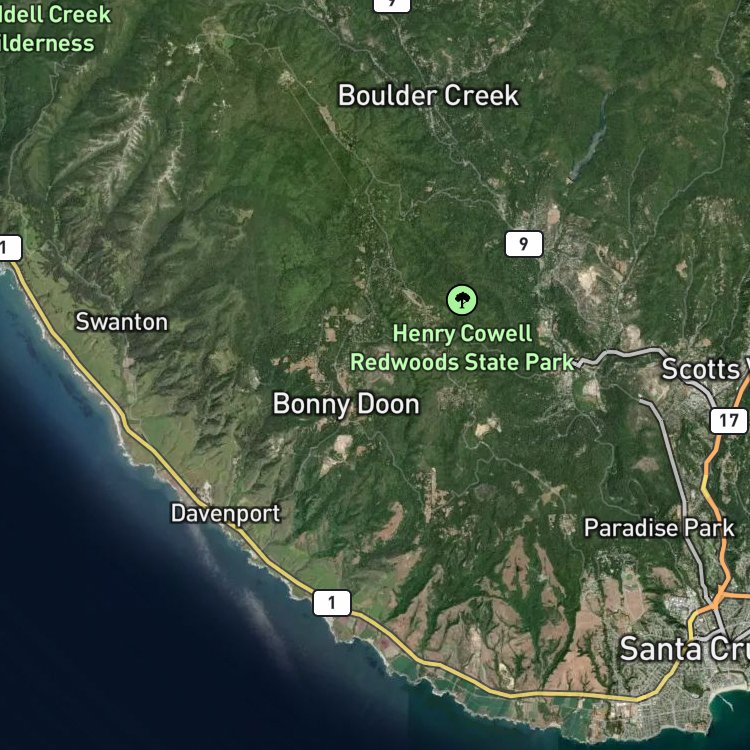Select the Bonny Doon place label
This screenshot has height=750, width=750.
pos(346,404)
